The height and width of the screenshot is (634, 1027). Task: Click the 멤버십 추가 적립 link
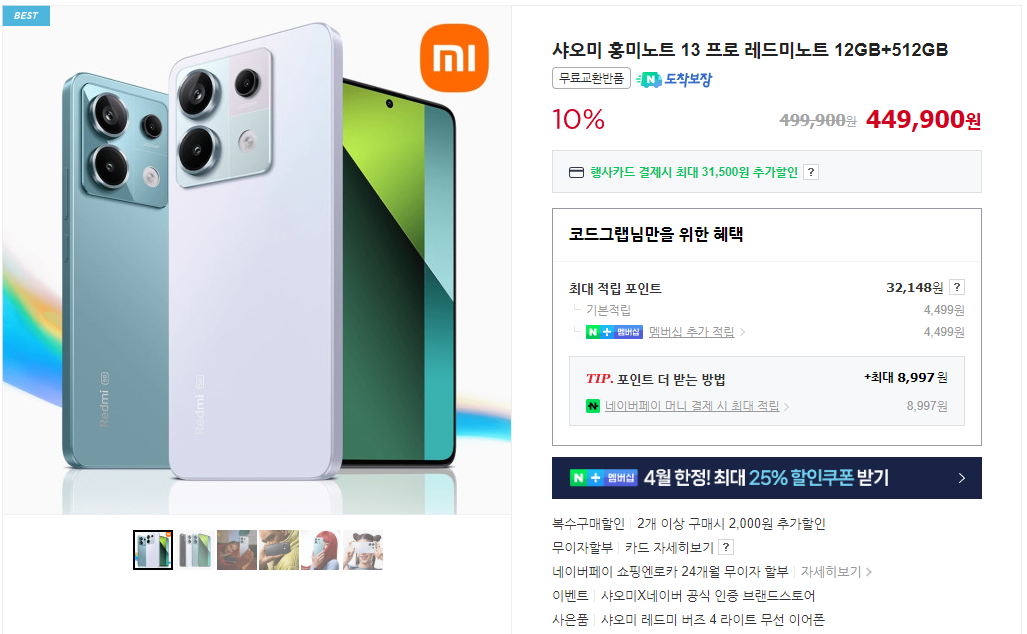click(692, 332)
